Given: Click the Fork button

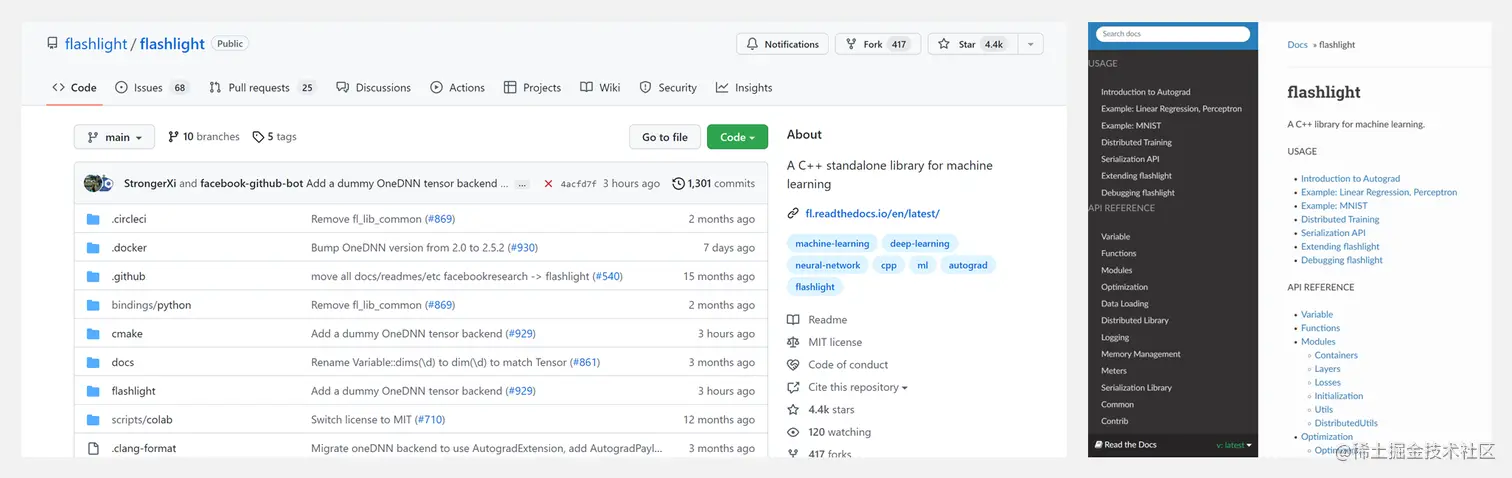Looking at the screenshot, I should pos(877,44).
